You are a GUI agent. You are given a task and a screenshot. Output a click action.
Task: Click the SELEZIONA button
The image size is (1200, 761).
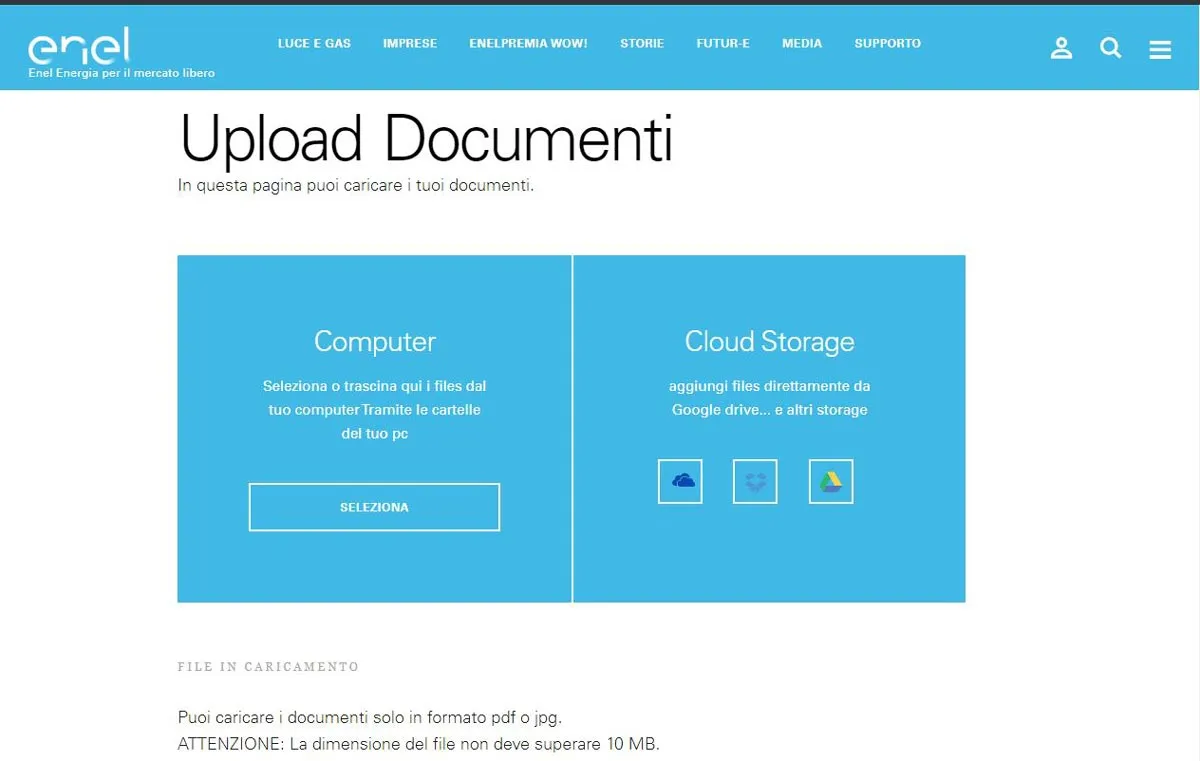[374, 507]
